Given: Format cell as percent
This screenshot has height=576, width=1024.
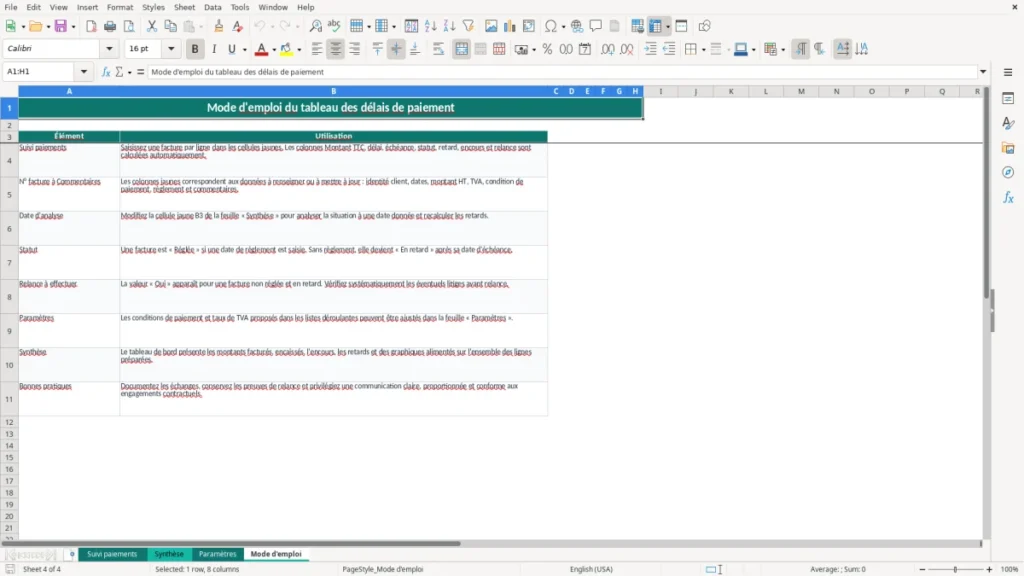Looking at the screenshot, I should pos(547,49).
